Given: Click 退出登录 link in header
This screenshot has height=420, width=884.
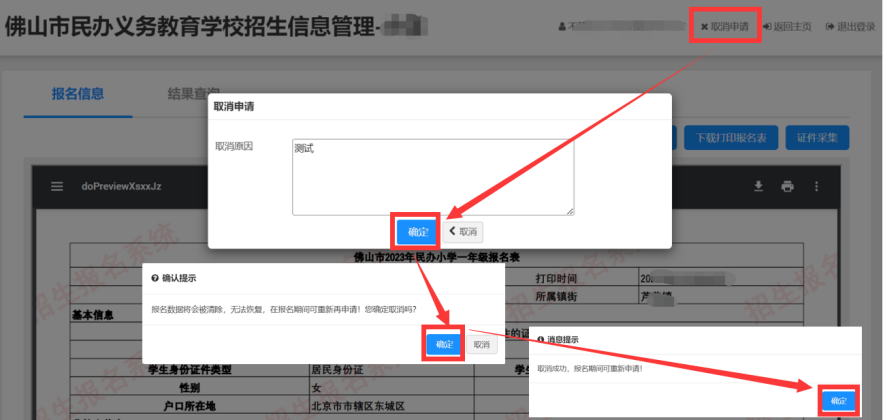Looking at the screenshot, I should [850, 26].
